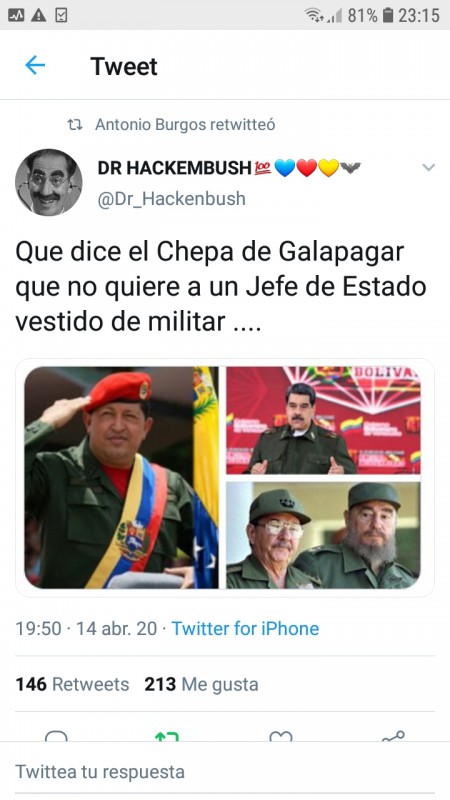
Task: Open the left photo with the red beret
Action: [x=121, y=478]
